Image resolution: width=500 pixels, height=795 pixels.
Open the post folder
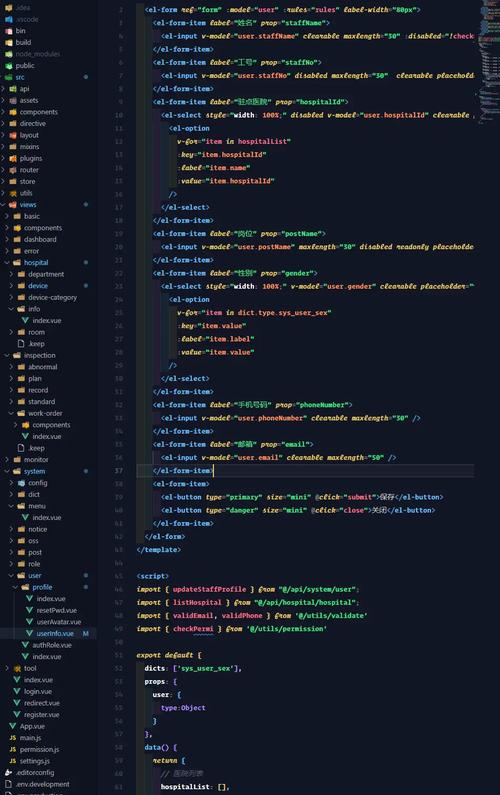tap(35, 552)
